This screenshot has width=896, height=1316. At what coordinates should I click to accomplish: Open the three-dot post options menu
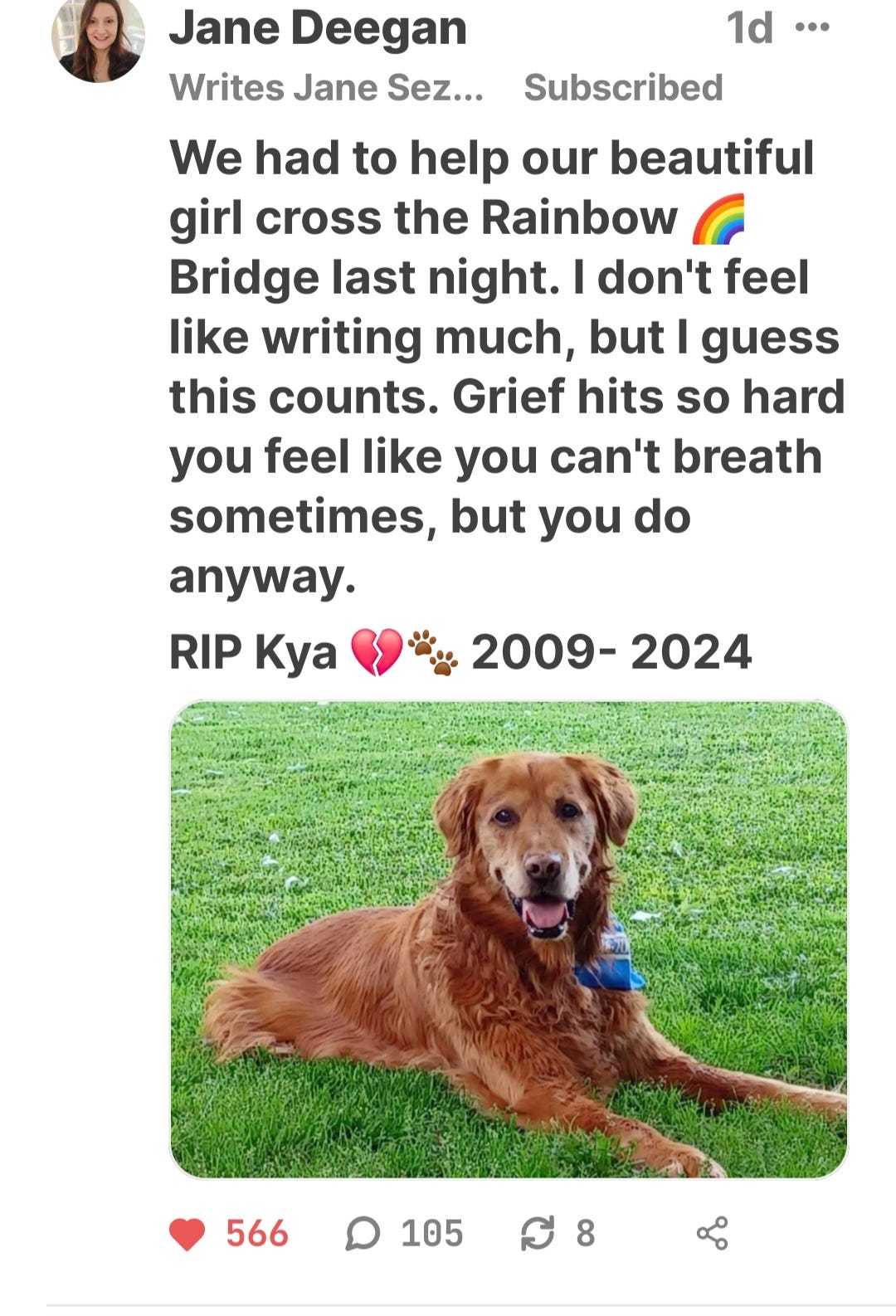(x=812, y=27)
